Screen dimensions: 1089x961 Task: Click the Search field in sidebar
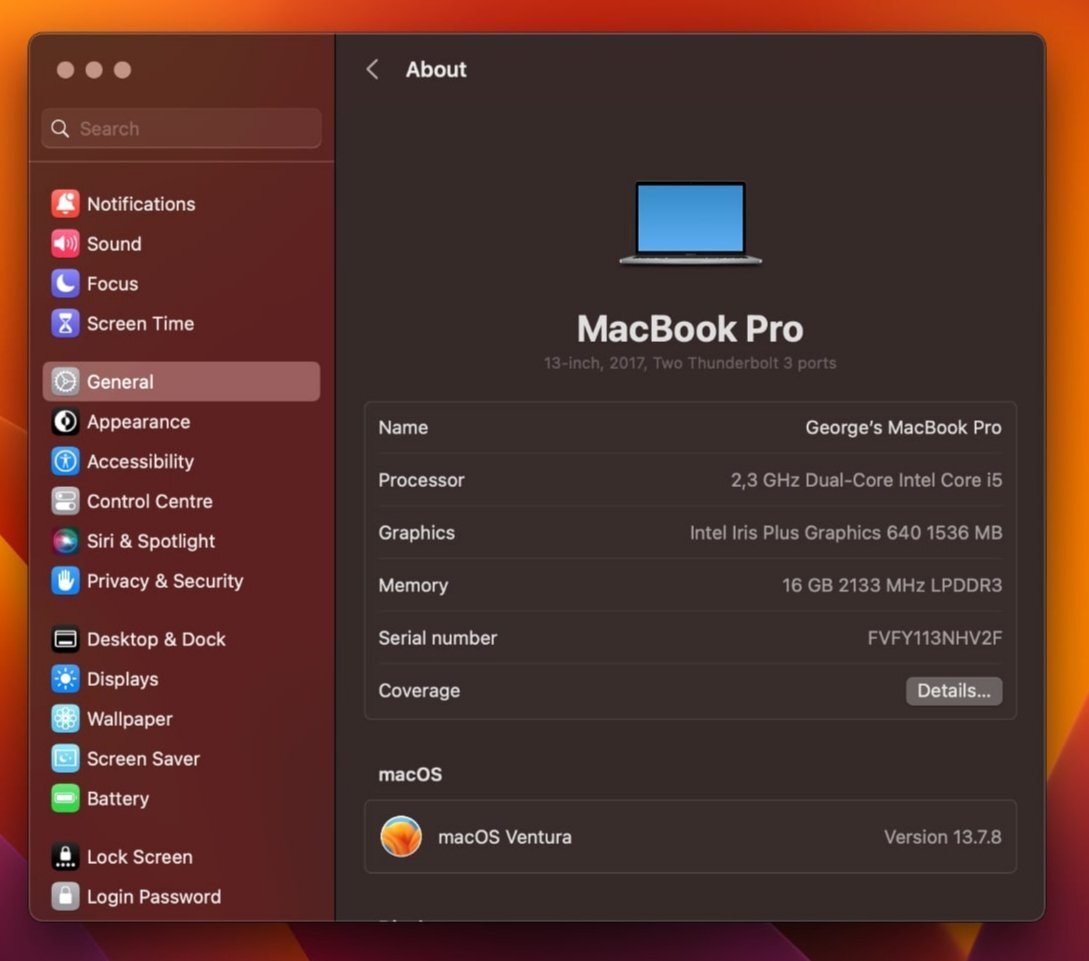pyautogui.click(x=182, y=129)
